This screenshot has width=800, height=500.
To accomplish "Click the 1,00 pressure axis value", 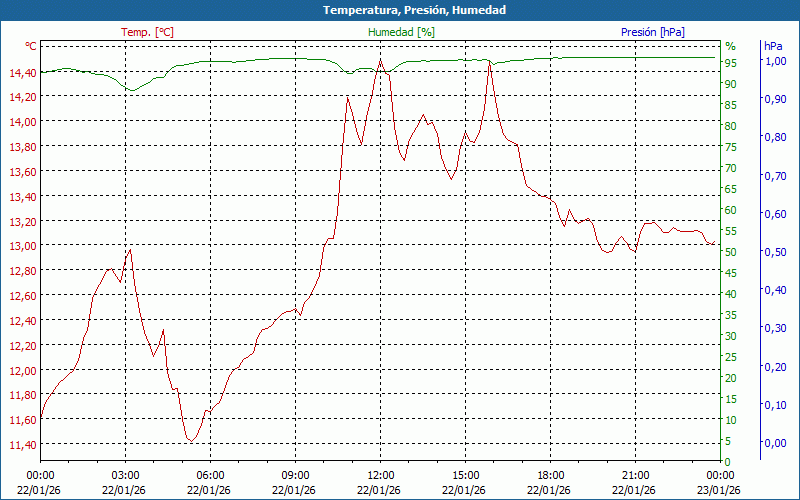I will (775, 62).
